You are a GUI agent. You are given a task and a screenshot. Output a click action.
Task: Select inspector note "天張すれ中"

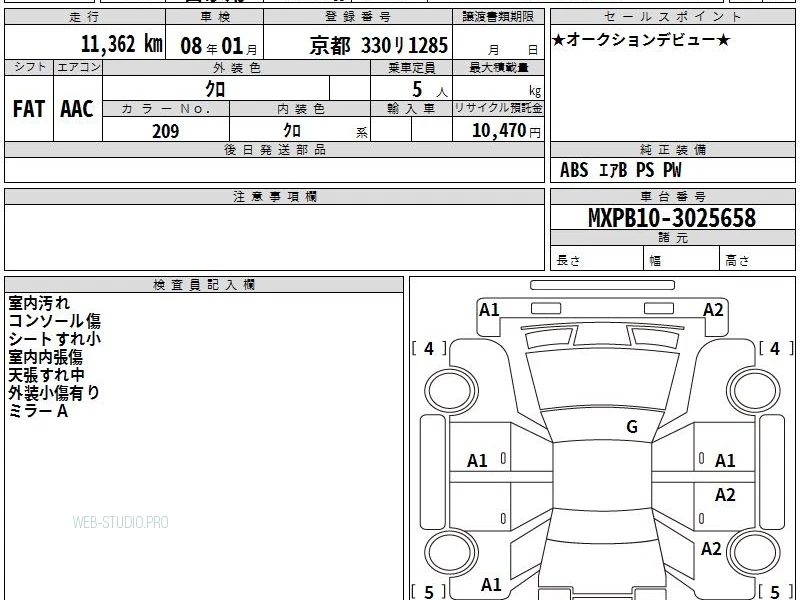[46, 375]
